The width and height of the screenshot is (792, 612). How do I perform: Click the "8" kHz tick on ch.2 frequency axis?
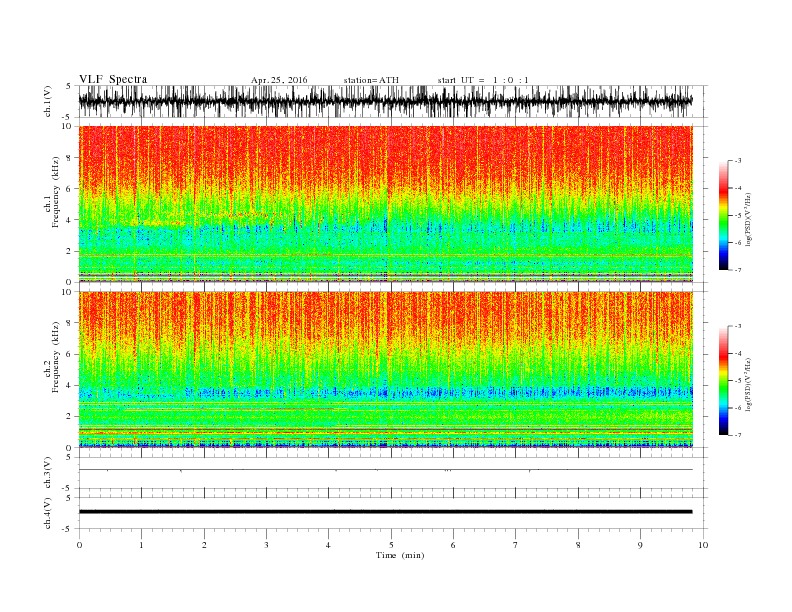[x=70, y=323]
